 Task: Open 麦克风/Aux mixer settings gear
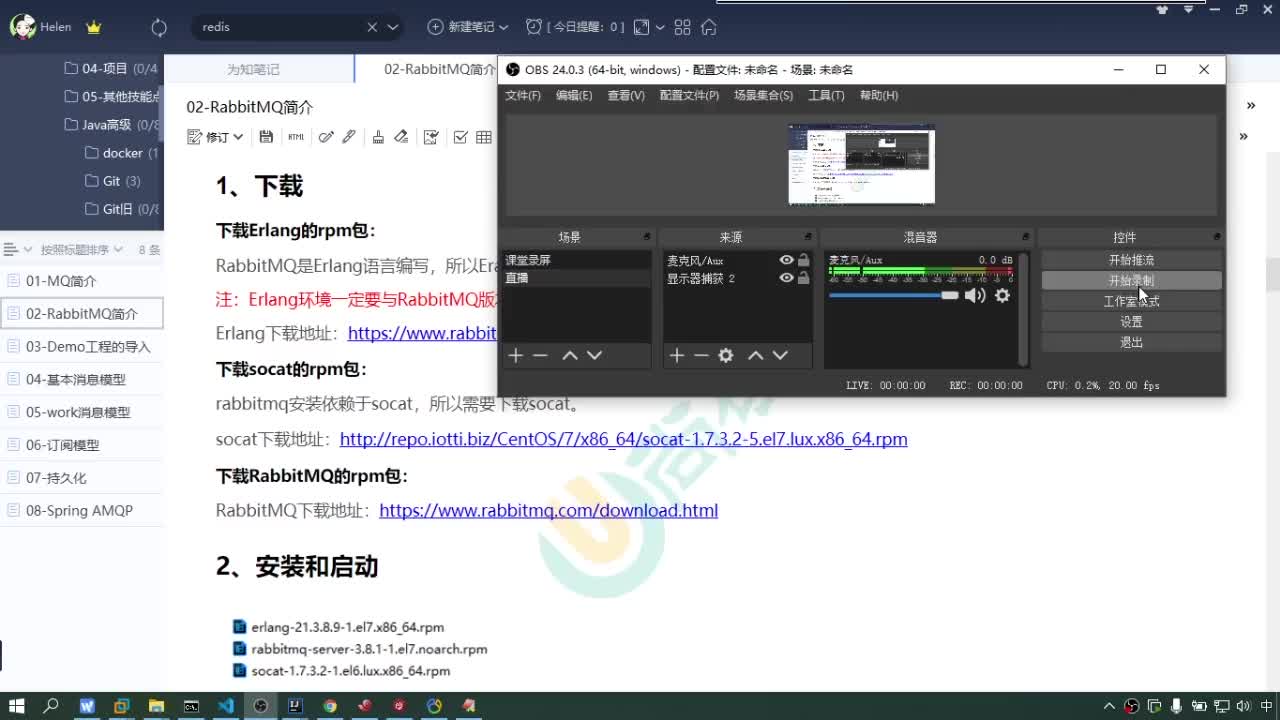click(x=1002, y=295)
